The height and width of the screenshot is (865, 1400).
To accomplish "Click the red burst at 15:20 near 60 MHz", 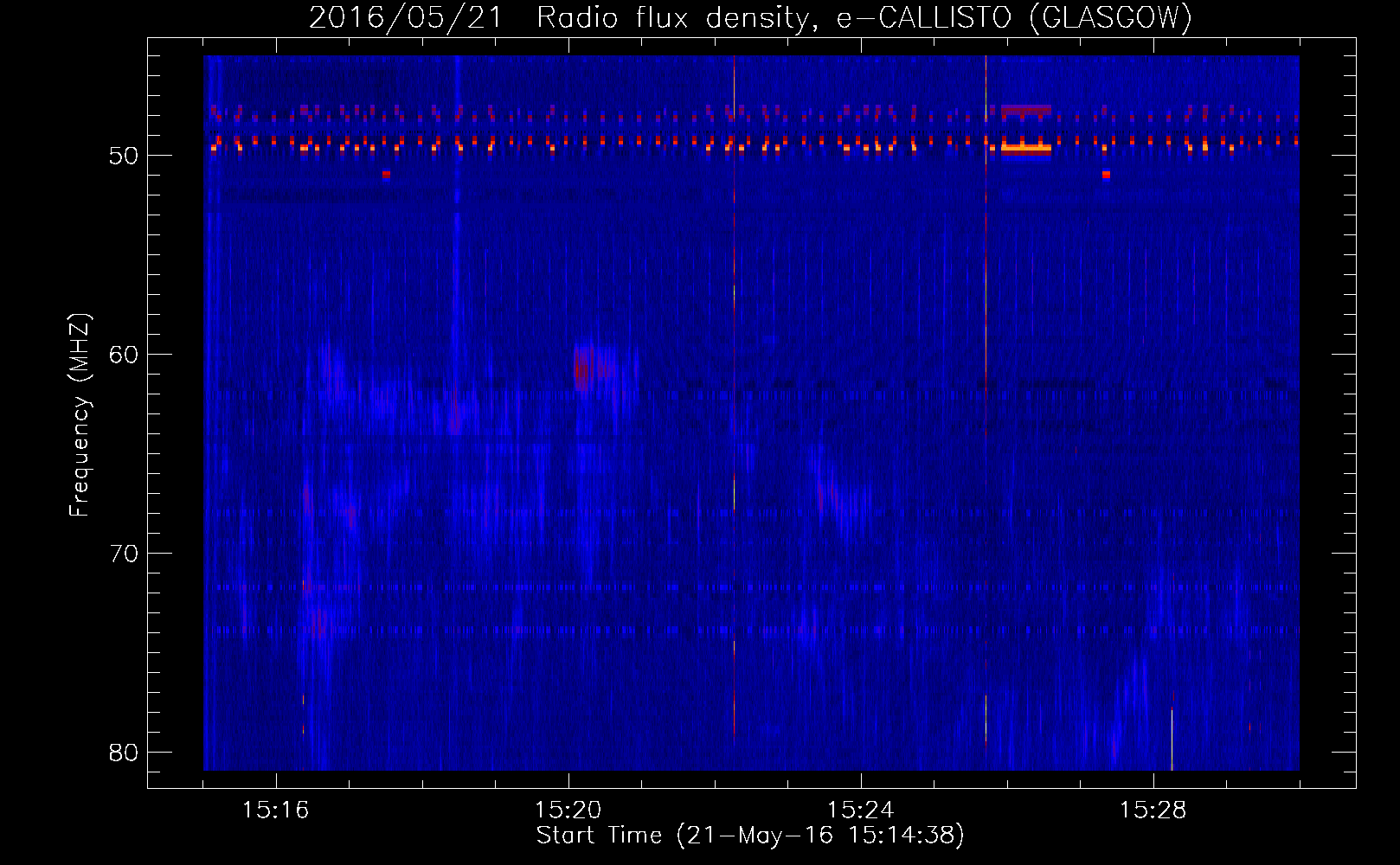I will point(581,369).
